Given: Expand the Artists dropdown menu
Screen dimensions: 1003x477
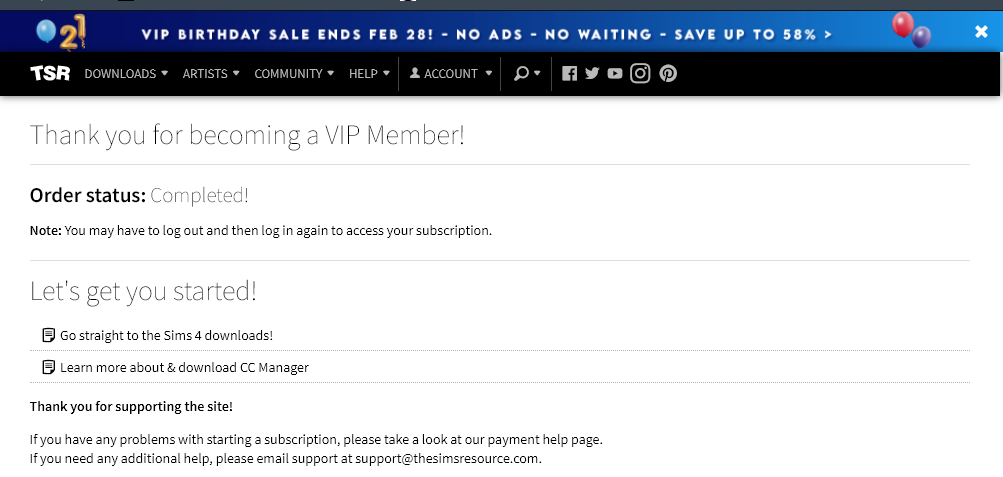Looking at the screenshot, I should coord(211,73).
